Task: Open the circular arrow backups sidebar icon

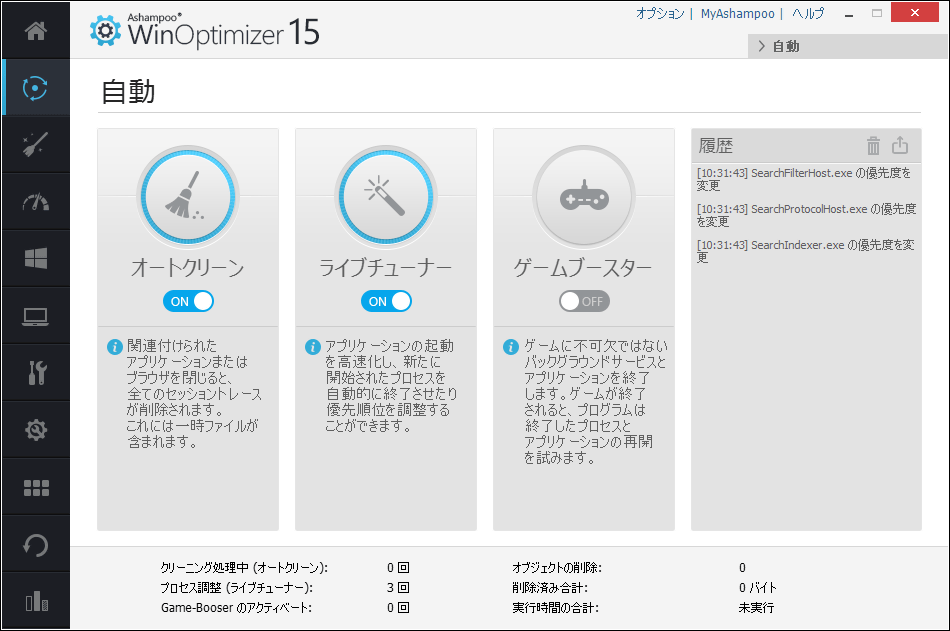Action: click(36, 545)
